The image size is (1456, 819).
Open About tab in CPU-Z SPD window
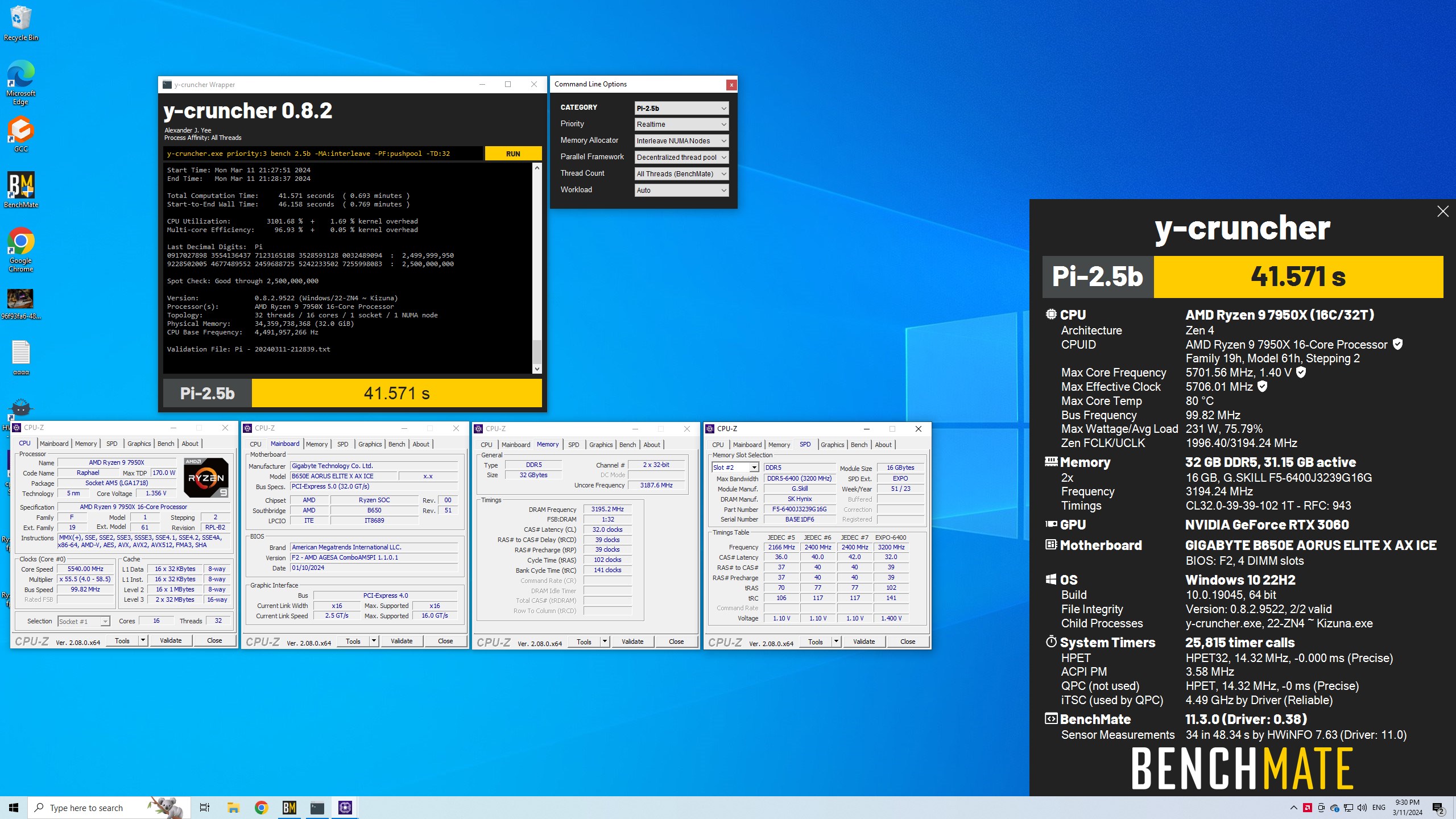(883, 445)
